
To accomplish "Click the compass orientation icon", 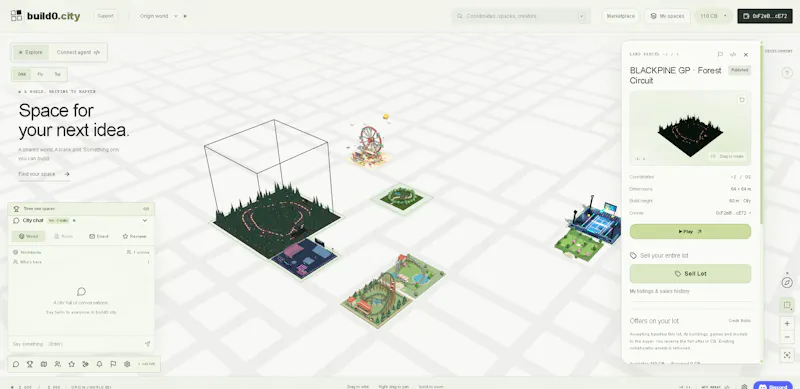I will (787, 282).
